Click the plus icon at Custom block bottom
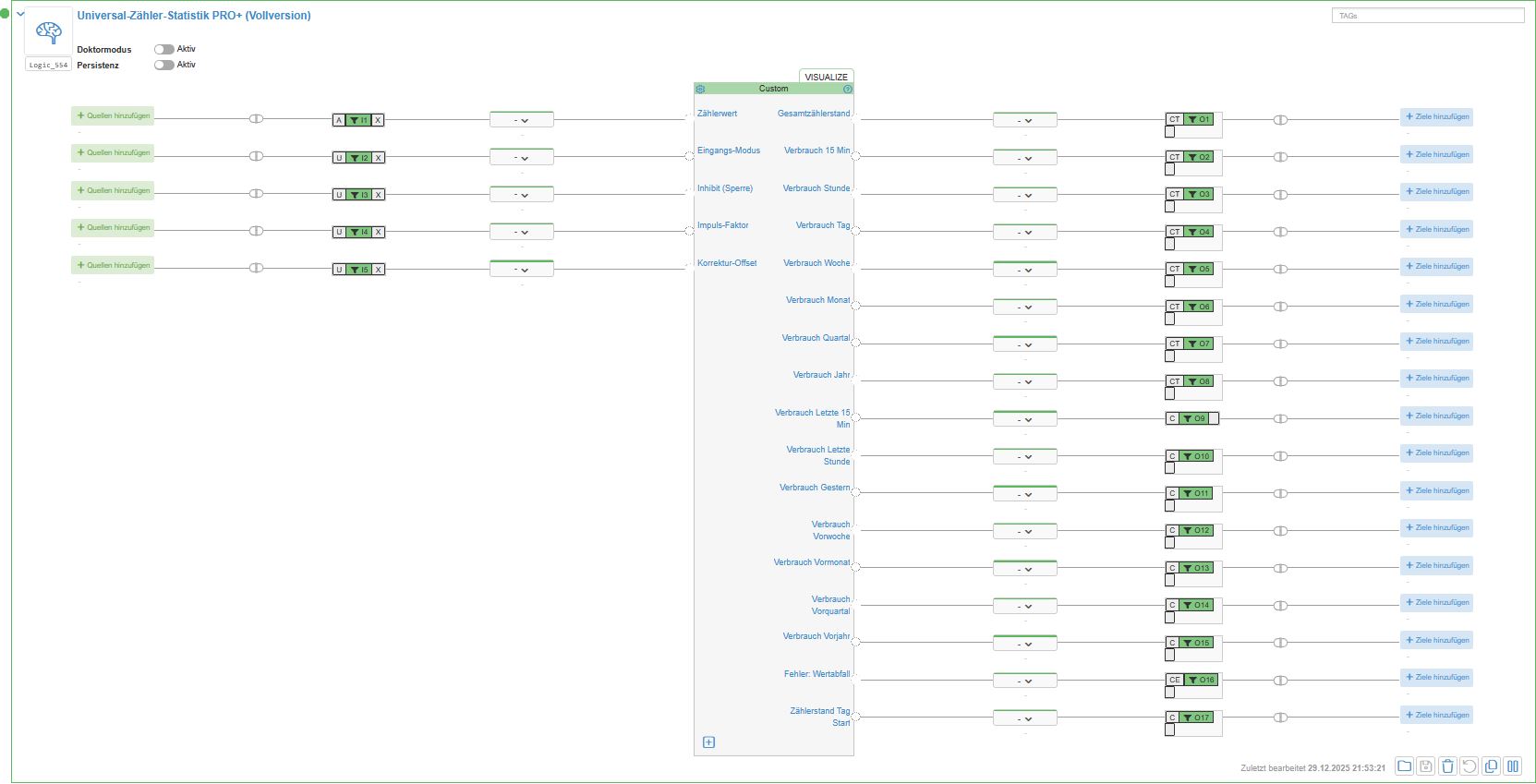1536x784 pixels. coord(708,742)
